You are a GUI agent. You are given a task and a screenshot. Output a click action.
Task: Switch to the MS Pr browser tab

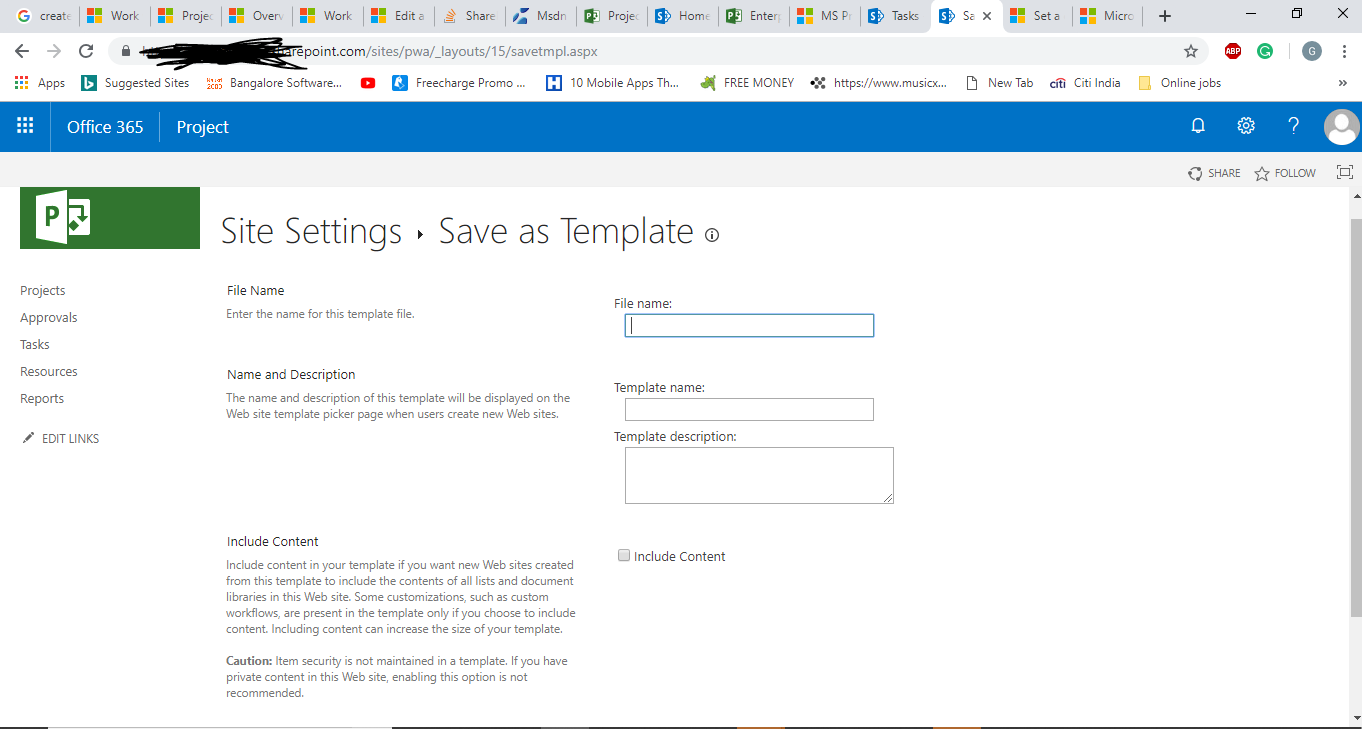pyautogui.click(x=823, y=16)
